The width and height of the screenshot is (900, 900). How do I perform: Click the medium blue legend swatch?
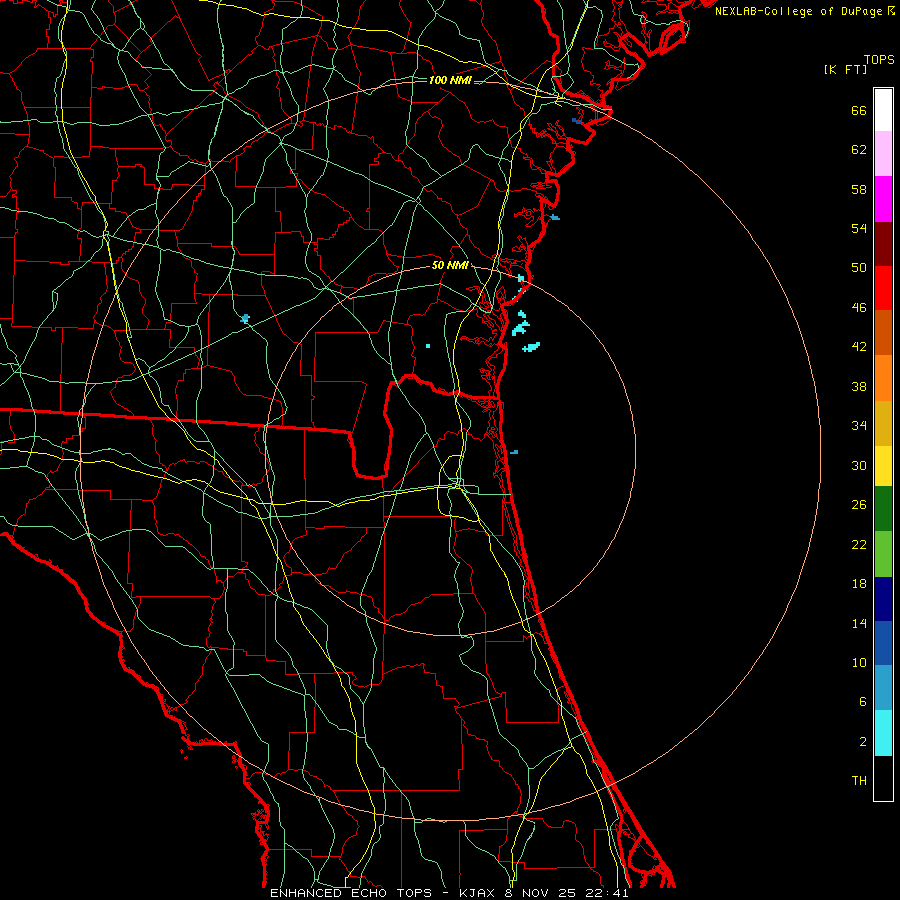883,643
